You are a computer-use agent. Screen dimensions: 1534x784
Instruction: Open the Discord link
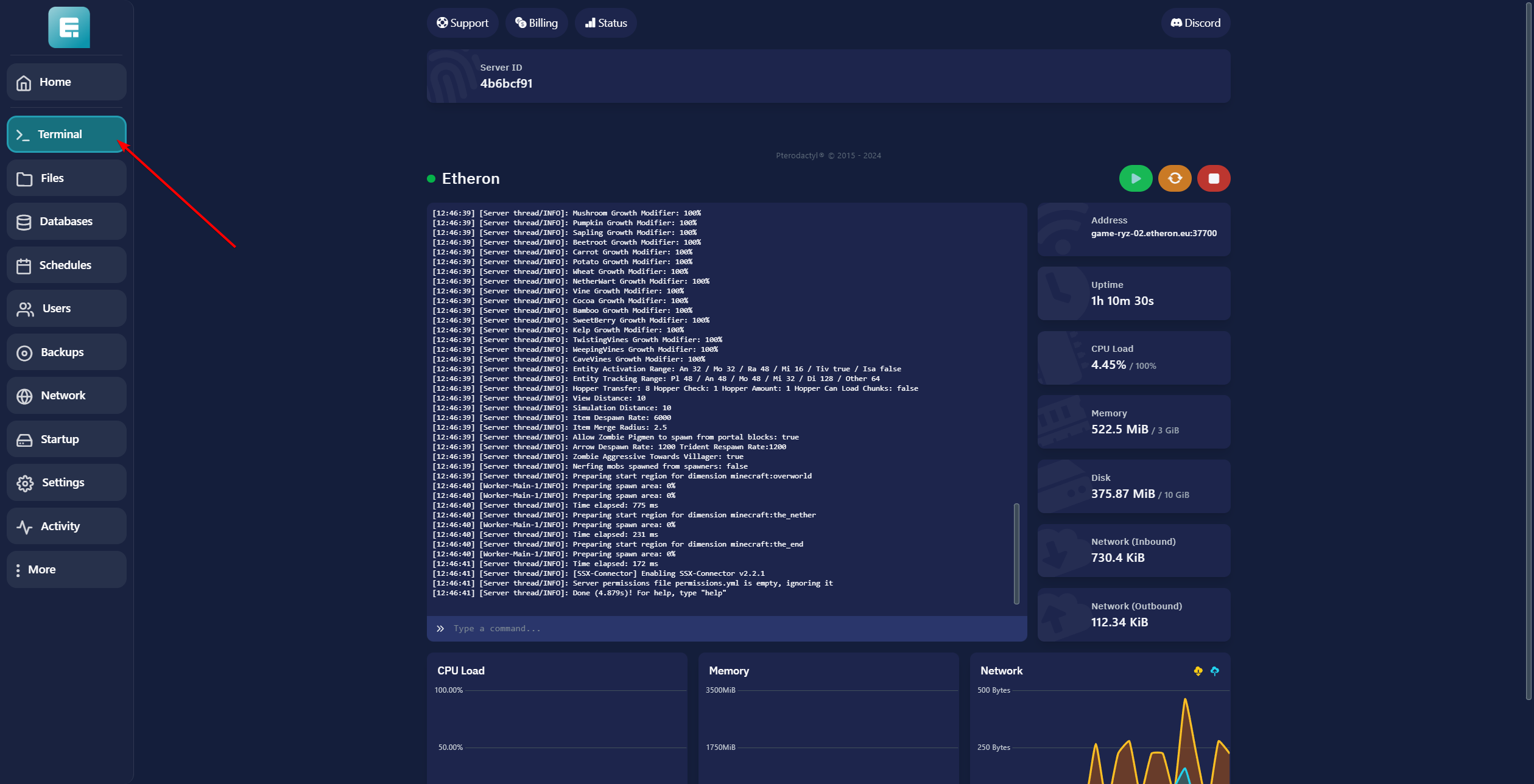(1195, 23)
